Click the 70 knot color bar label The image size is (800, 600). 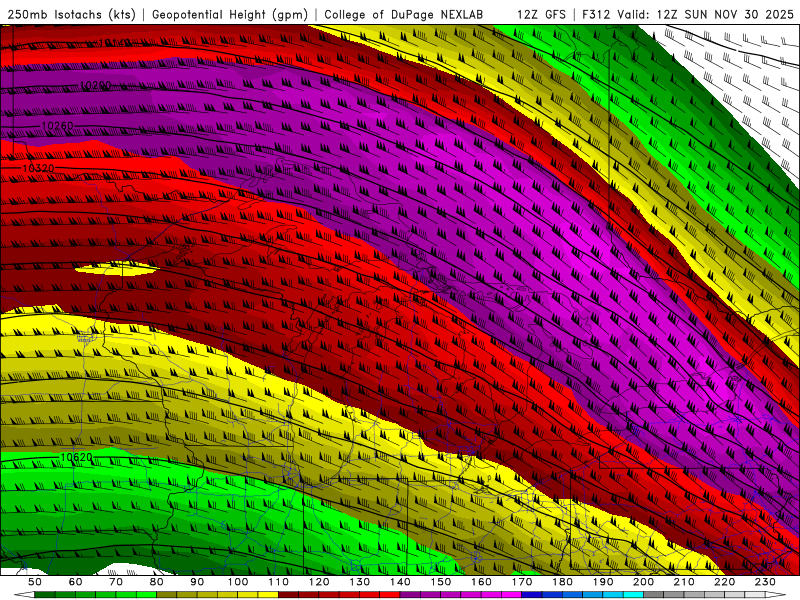tap(116, 582)
